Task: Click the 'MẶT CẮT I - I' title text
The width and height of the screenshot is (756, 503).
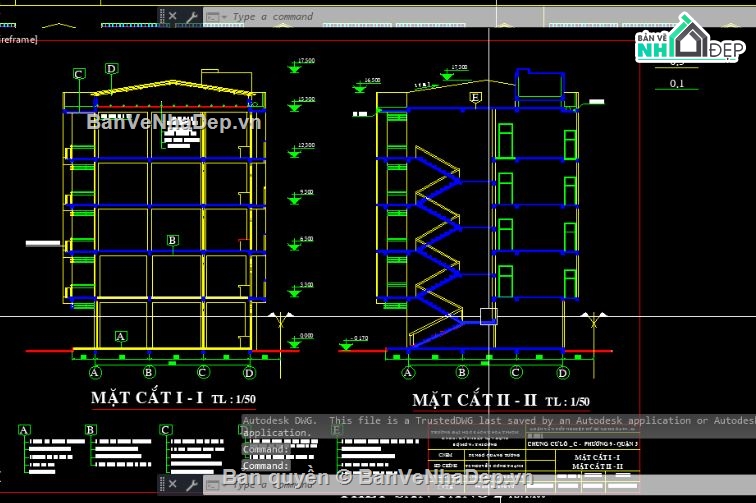Action: coord(147,398)
